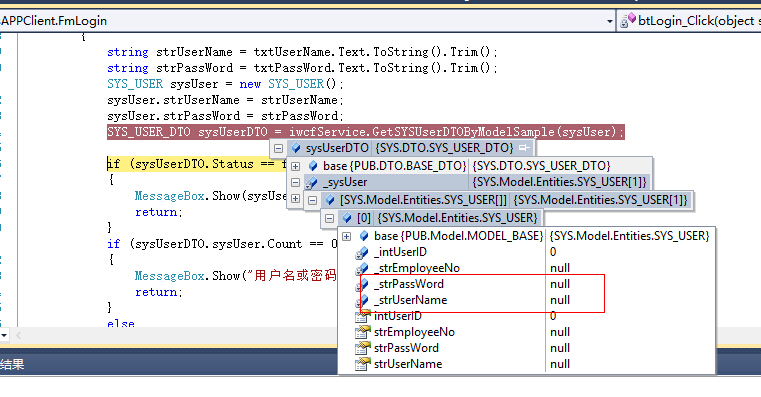Click the {SYS.DTO.SYS_USER_DTO} value of sysUserDTO
Viewport: 761px width, 397px height.
pos(445,148)
